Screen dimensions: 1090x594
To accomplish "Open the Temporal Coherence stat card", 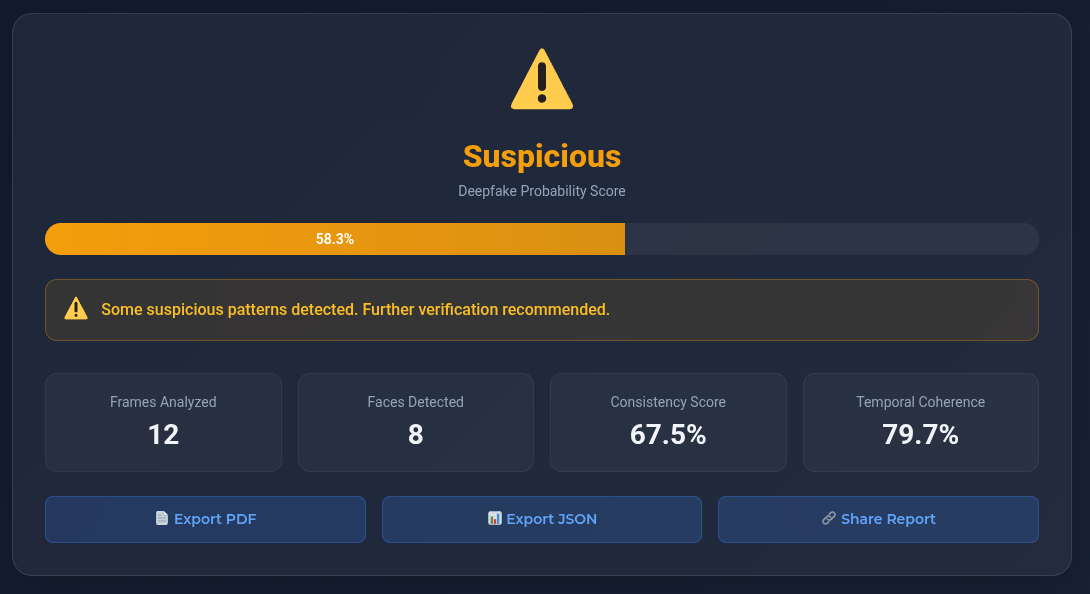I will pyautogui.click(x=920, y=421).
